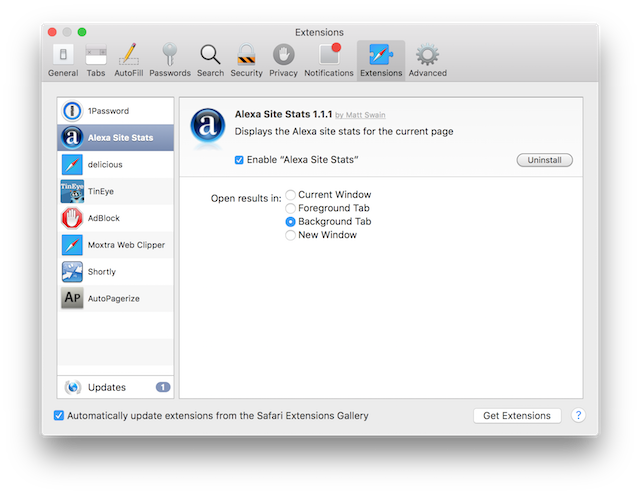Viewport: 640px width, 495px height.
Task: Switch to the Search preferences pane
Action: pyautogui.click(x=210, y=59)
